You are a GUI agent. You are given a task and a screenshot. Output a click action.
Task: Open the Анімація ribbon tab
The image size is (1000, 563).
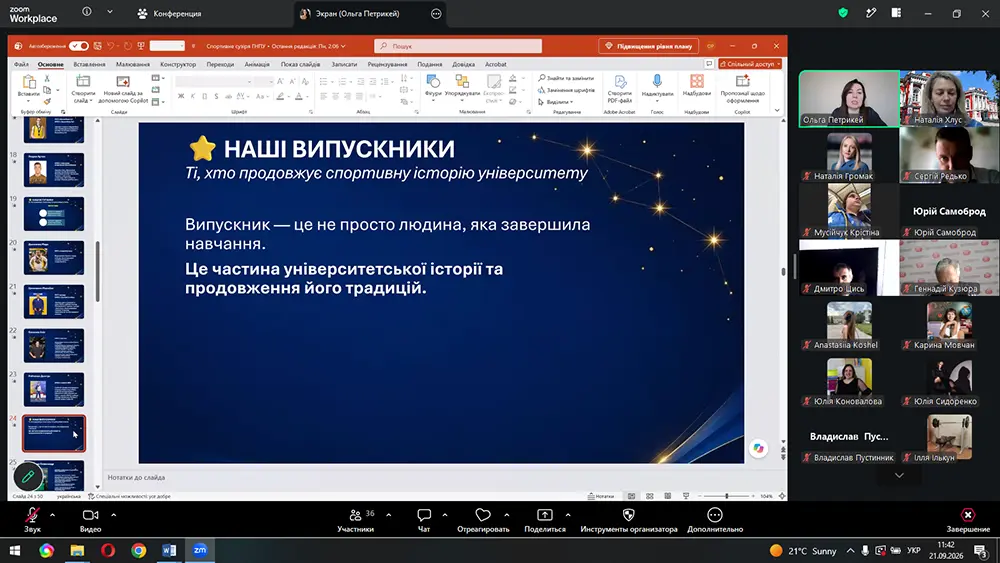(x=257, y=64)
